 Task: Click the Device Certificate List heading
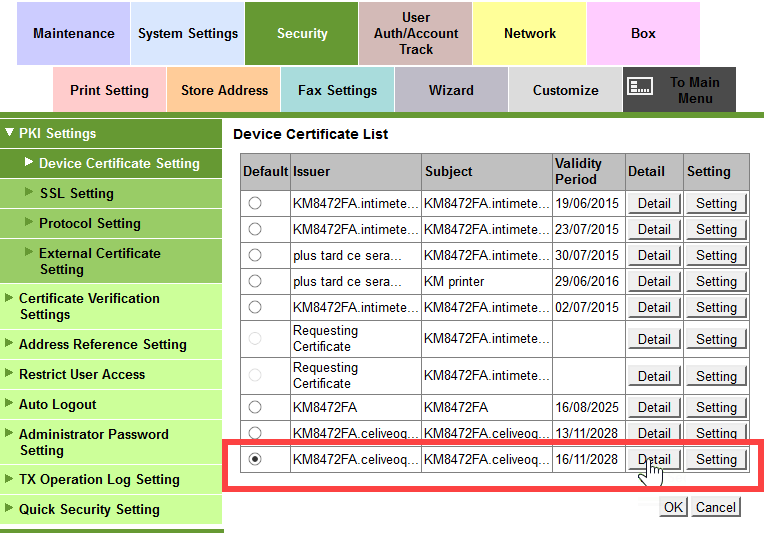tap(310, 134)
